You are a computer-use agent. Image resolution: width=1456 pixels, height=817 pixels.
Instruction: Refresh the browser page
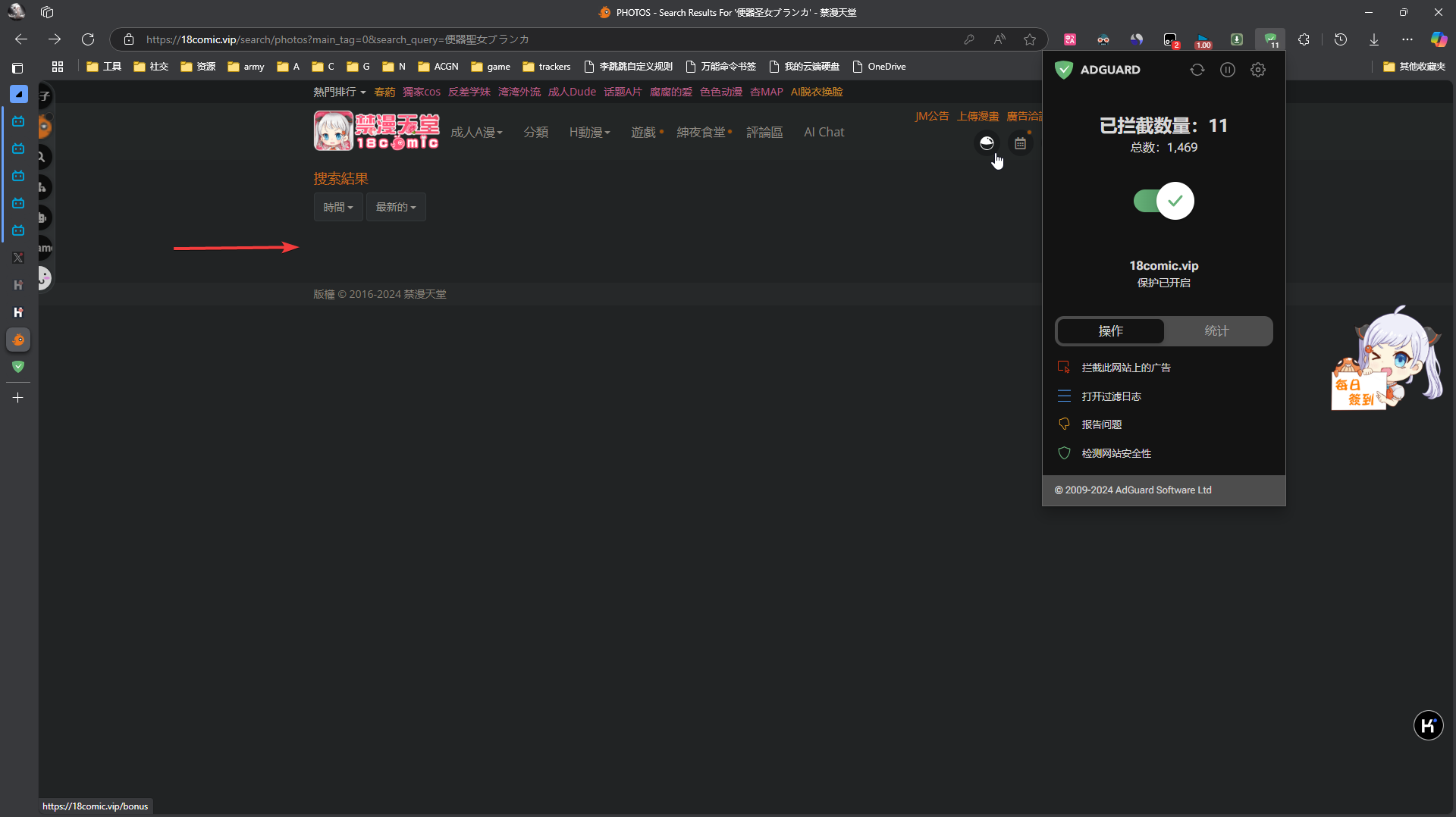click(x=88, y=39)
